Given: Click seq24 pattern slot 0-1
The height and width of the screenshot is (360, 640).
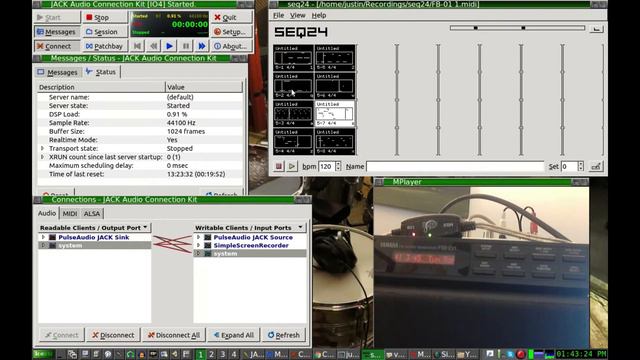Looking at the screenshot, I should coord(293,58).
